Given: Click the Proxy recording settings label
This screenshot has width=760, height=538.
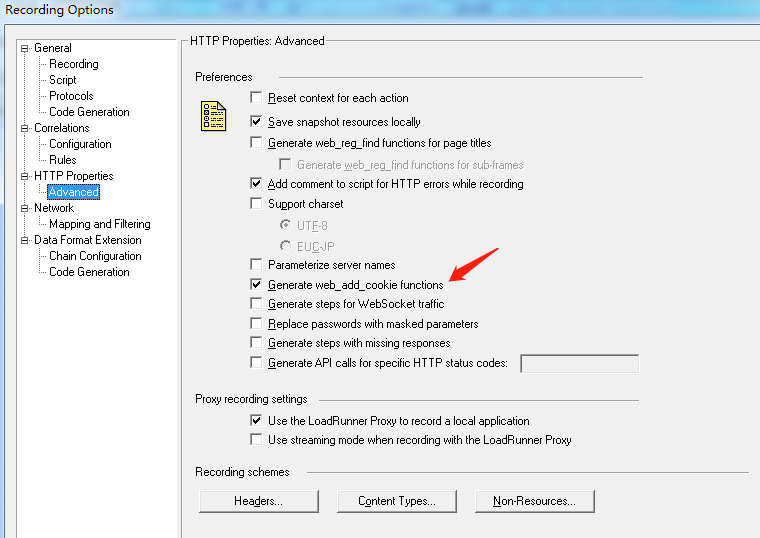Looking at the screenshot, I should (251, 399).
